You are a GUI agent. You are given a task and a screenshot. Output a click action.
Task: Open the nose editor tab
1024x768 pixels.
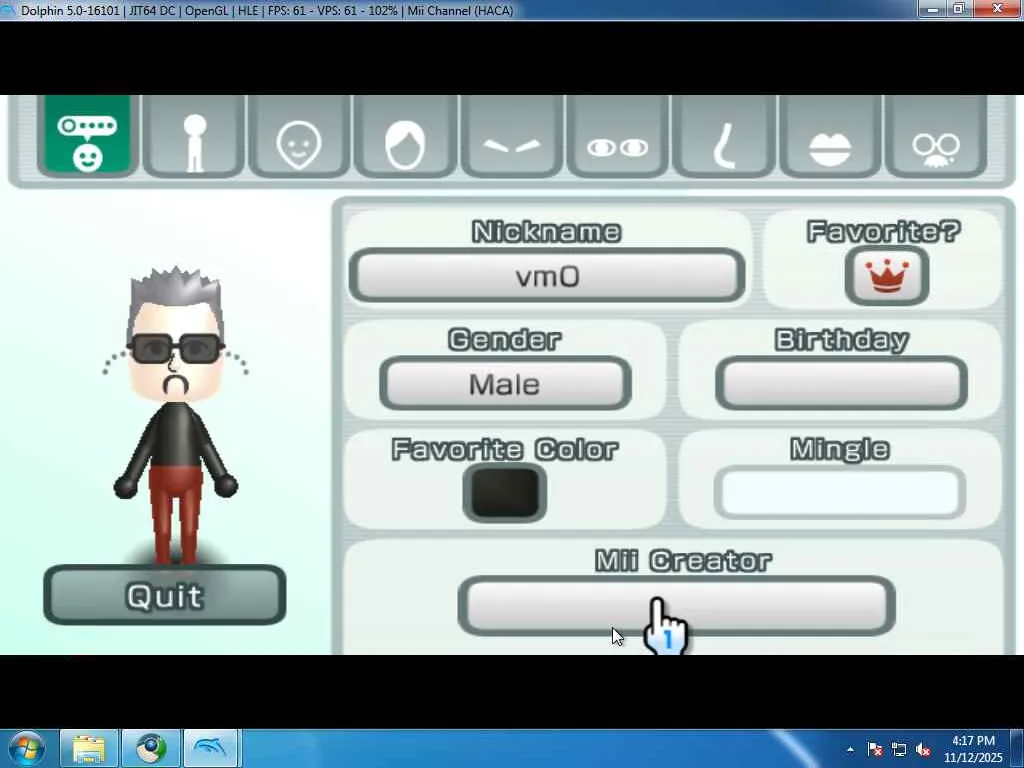point(724,136)
